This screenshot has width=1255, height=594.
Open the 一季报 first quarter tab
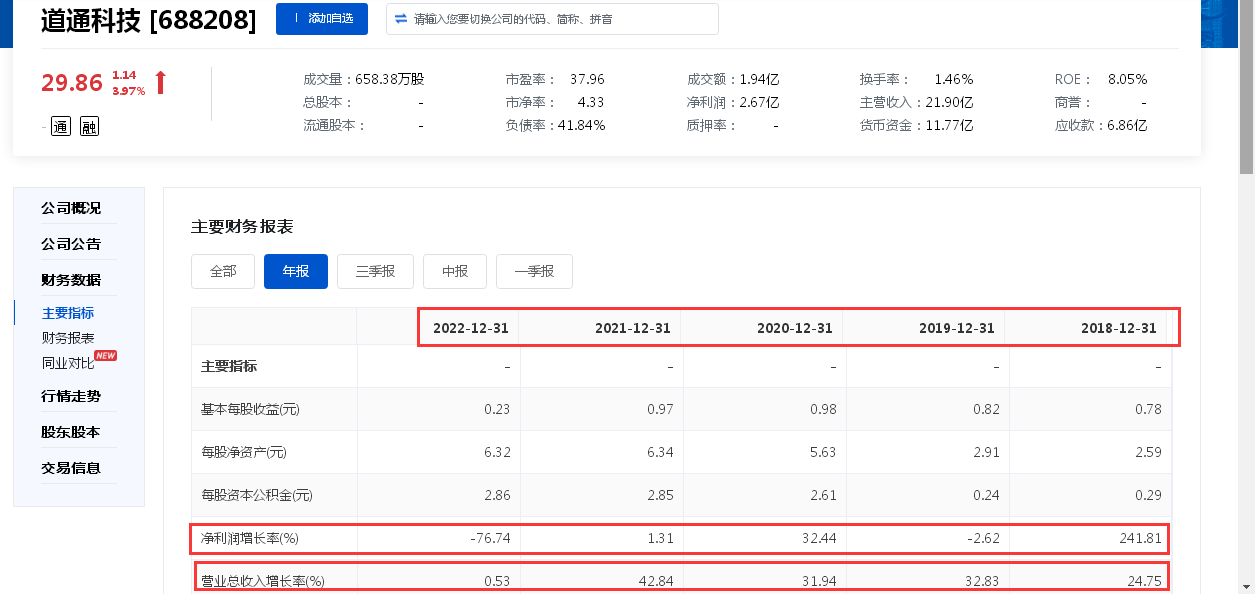coord(534,271)
